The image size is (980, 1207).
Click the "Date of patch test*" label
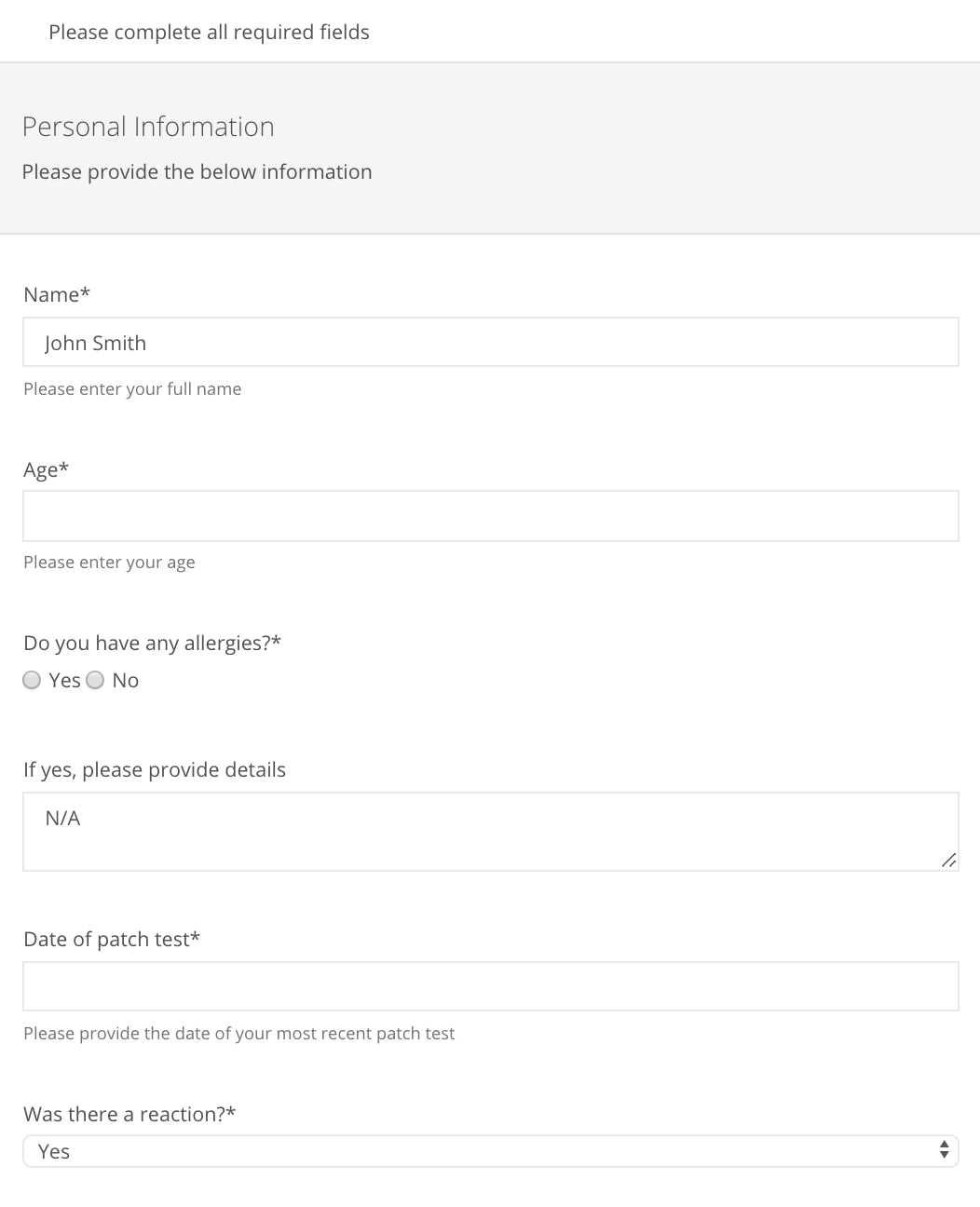pos(111,939)
